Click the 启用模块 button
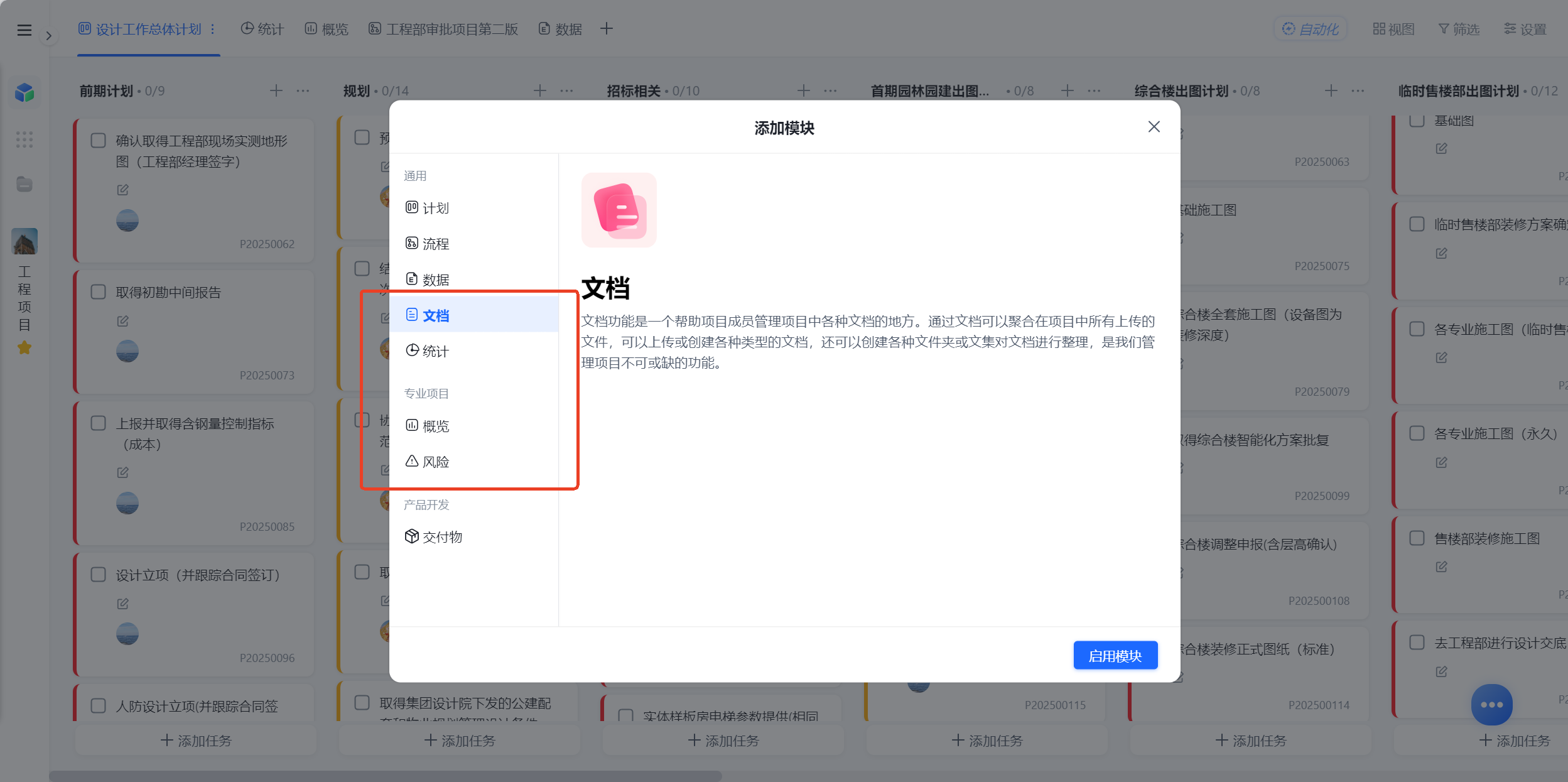1568x782 pixels. click(1115, 655)
